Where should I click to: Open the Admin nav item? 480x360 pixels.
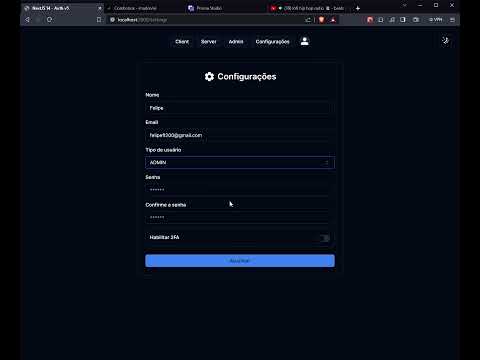point(236,42)
